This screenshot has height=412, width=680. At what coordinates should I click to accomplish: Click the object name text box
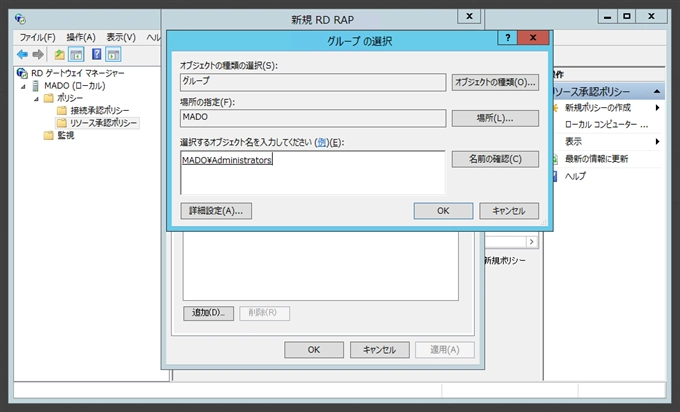[x=313, y=172]
